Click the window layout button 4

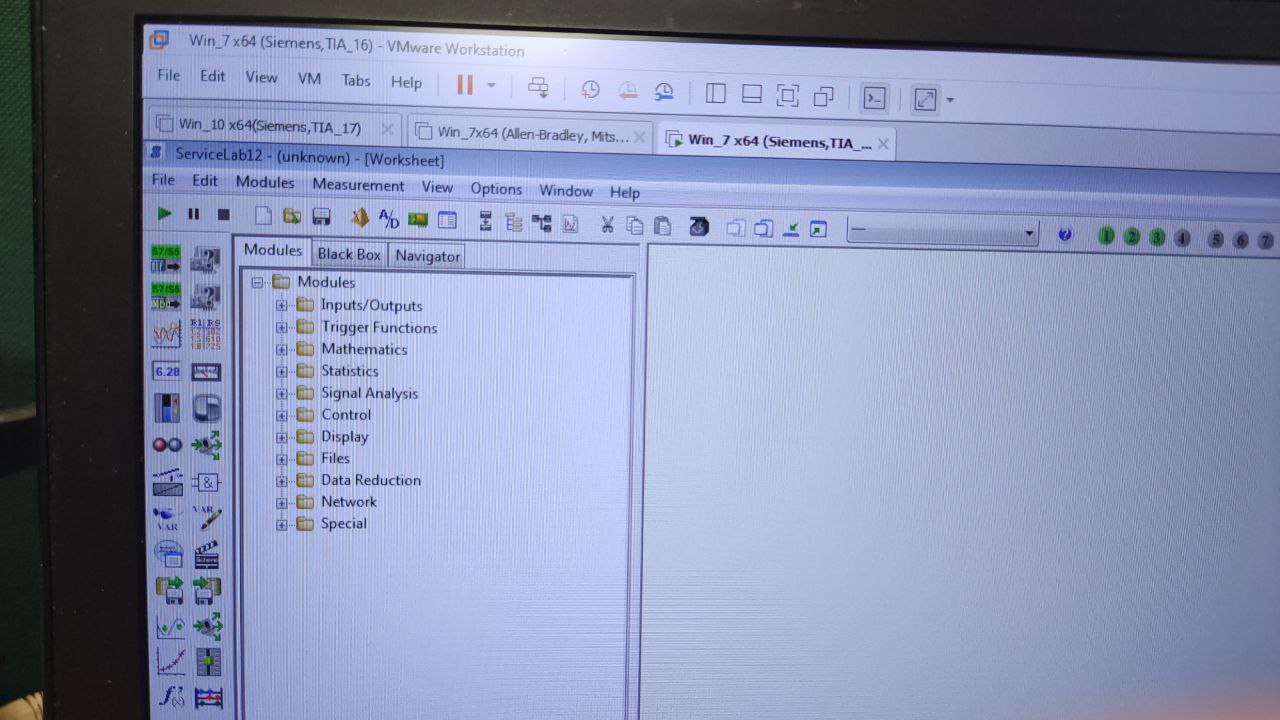[x=1182, y=238]
